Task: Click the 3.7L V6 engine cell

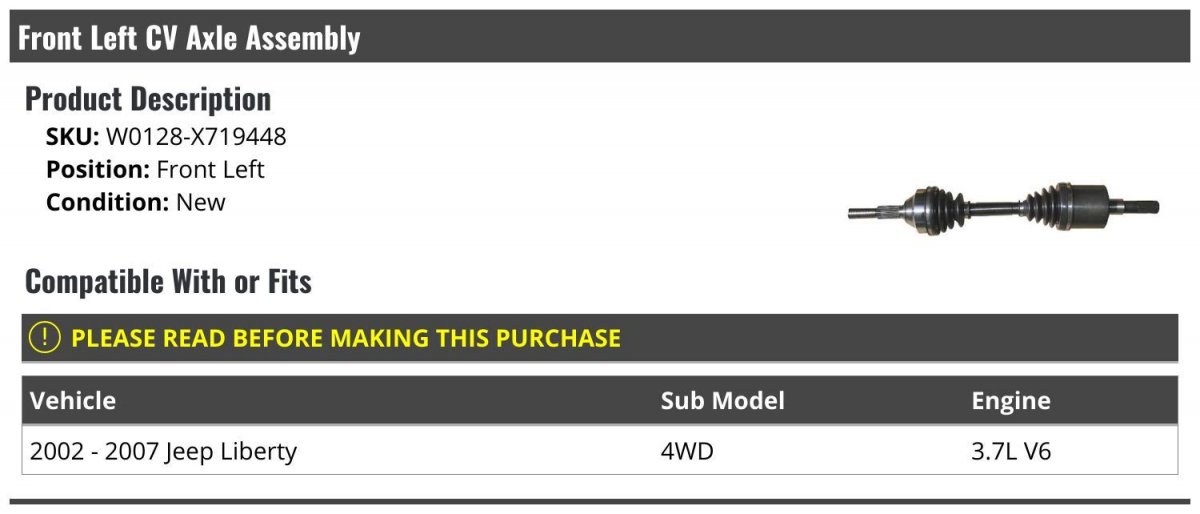Action: tap(1011, 452)
